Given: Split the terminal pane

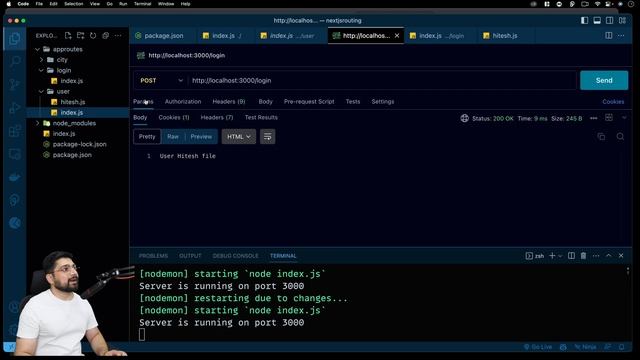Looking at the screenshot, I should point(571,256).
